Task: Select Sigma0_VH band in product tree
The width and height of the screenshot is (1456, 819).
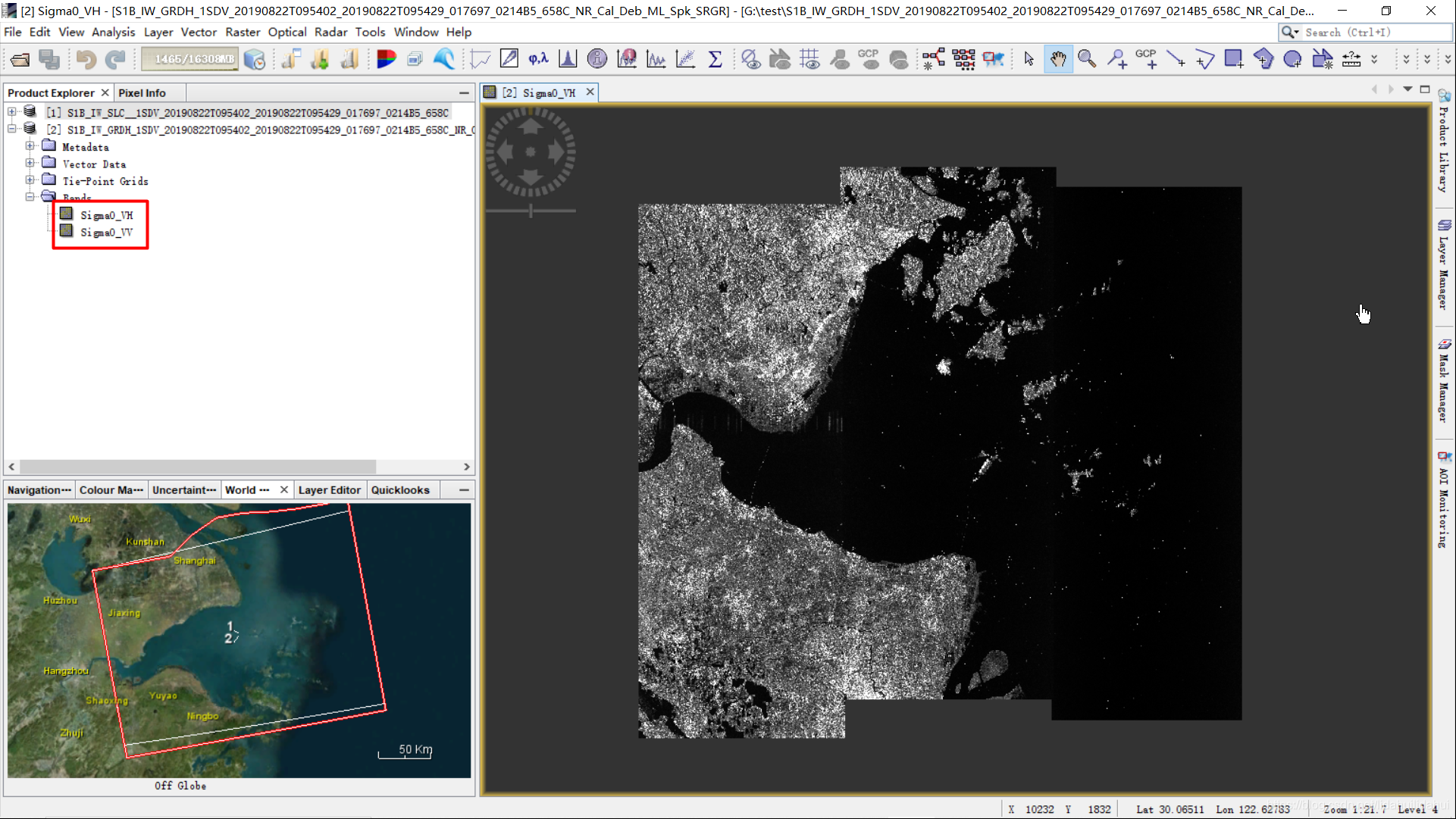Action: point(107,215)
